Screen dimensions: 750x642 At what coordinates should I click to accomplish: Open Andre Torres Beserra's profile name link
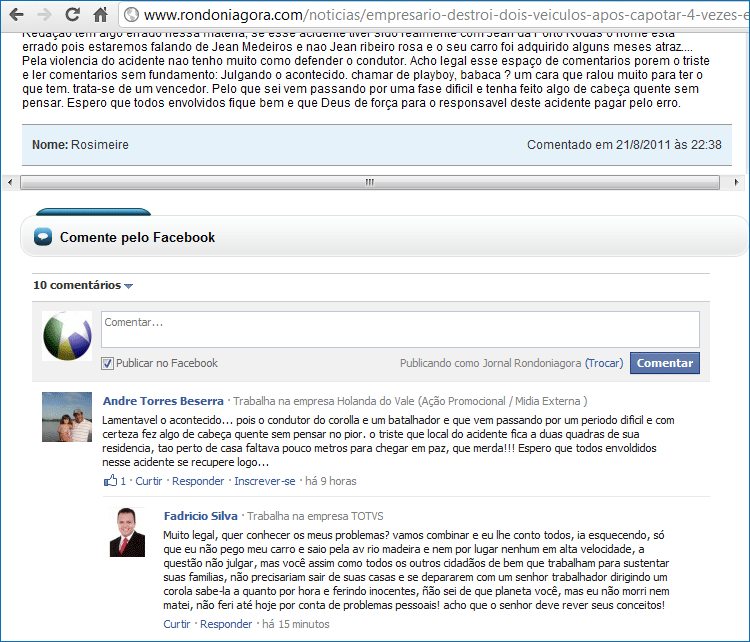[163, 401]
